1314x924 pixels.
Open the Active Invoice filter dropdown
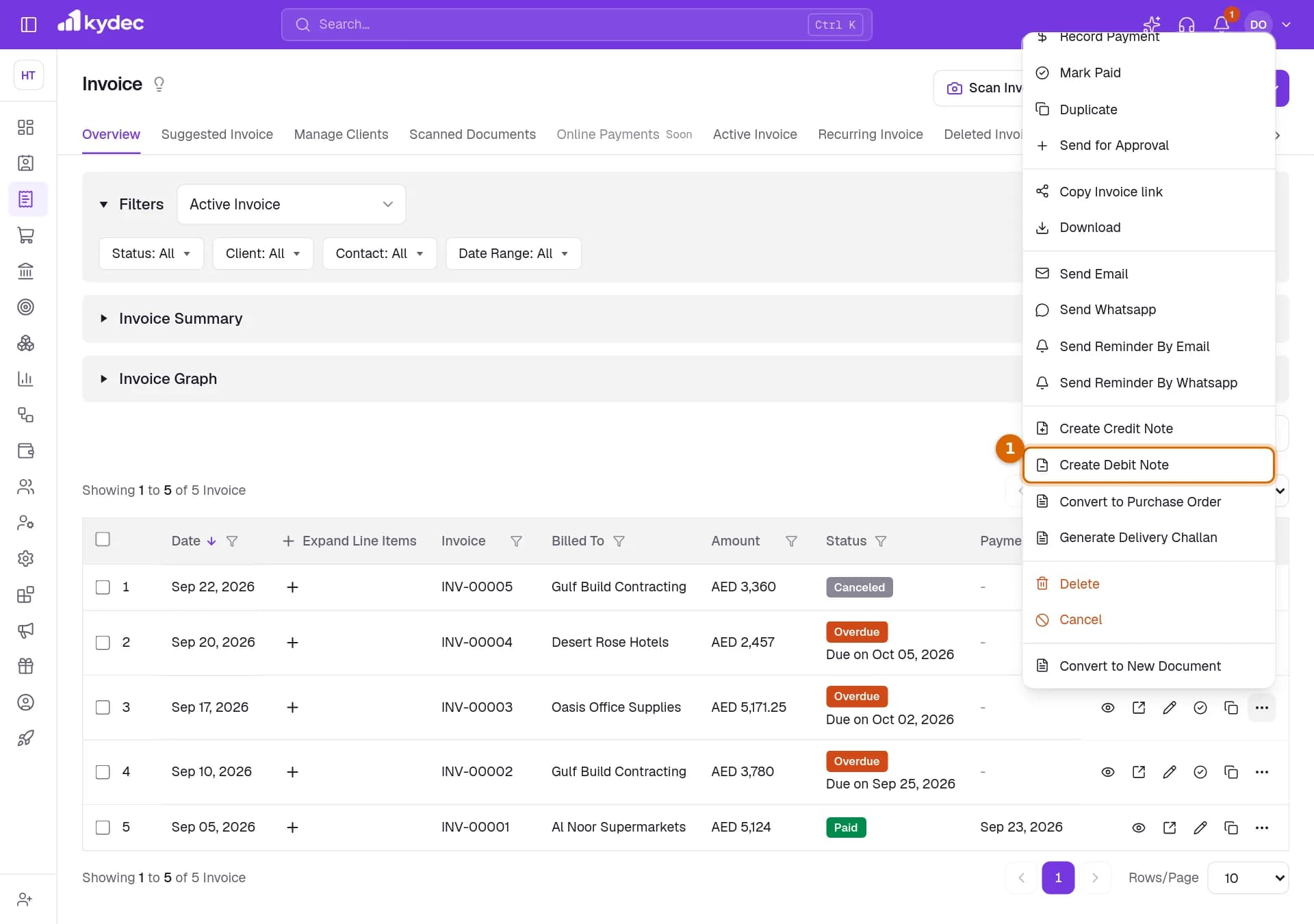click(x=292, y=204)
